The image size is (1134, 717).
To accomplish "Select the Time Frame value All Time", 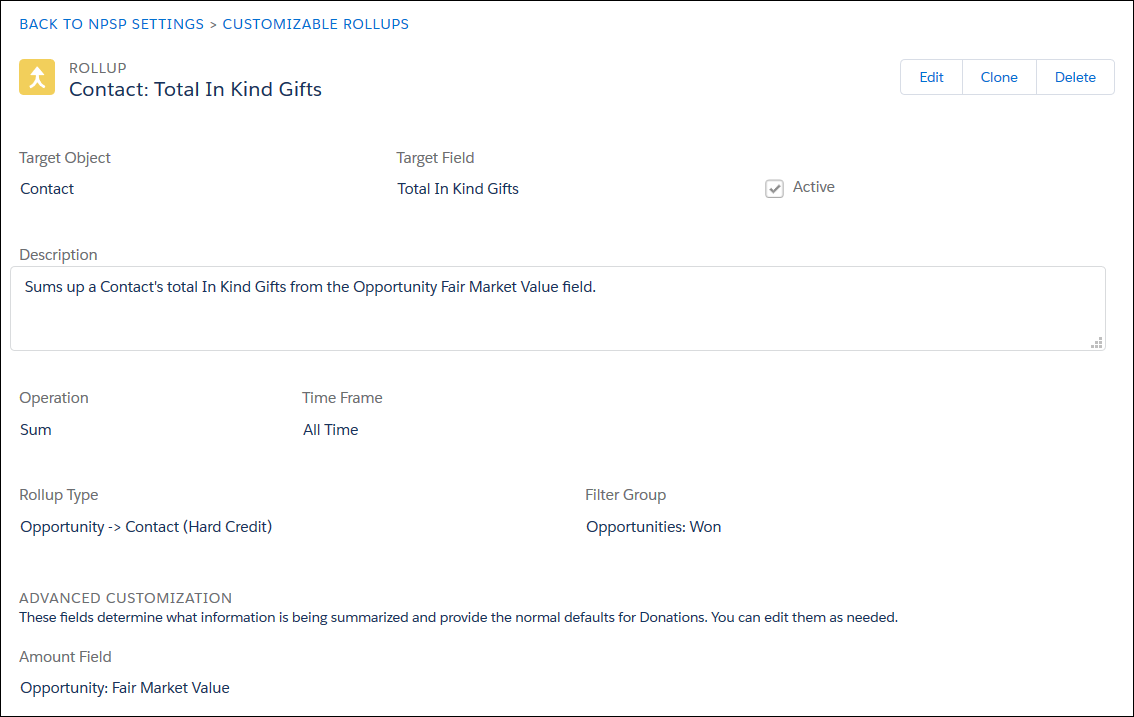I will [x=331, y=430].
